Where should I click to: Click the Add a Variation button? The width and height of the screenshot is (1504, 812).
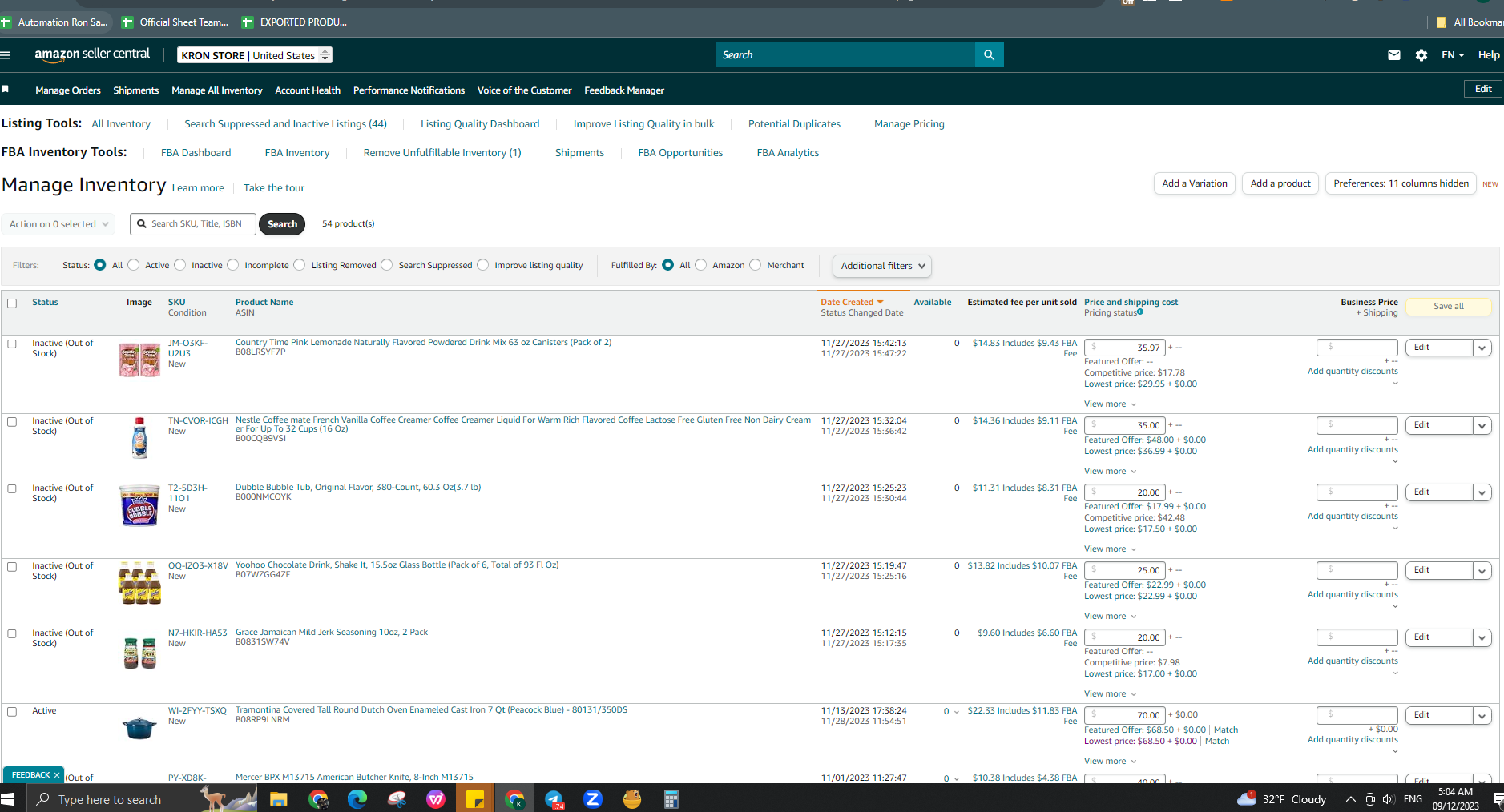(x=1195, y=183)
